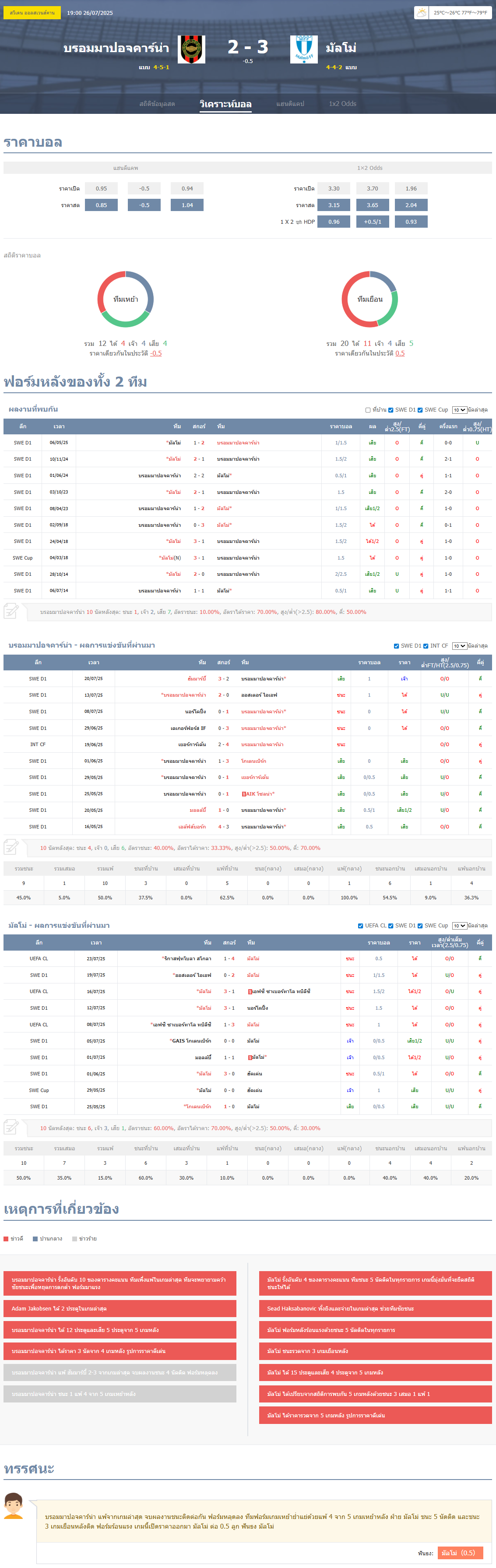Toggle the home-only checkbox in head-to-head

(368, 410)
